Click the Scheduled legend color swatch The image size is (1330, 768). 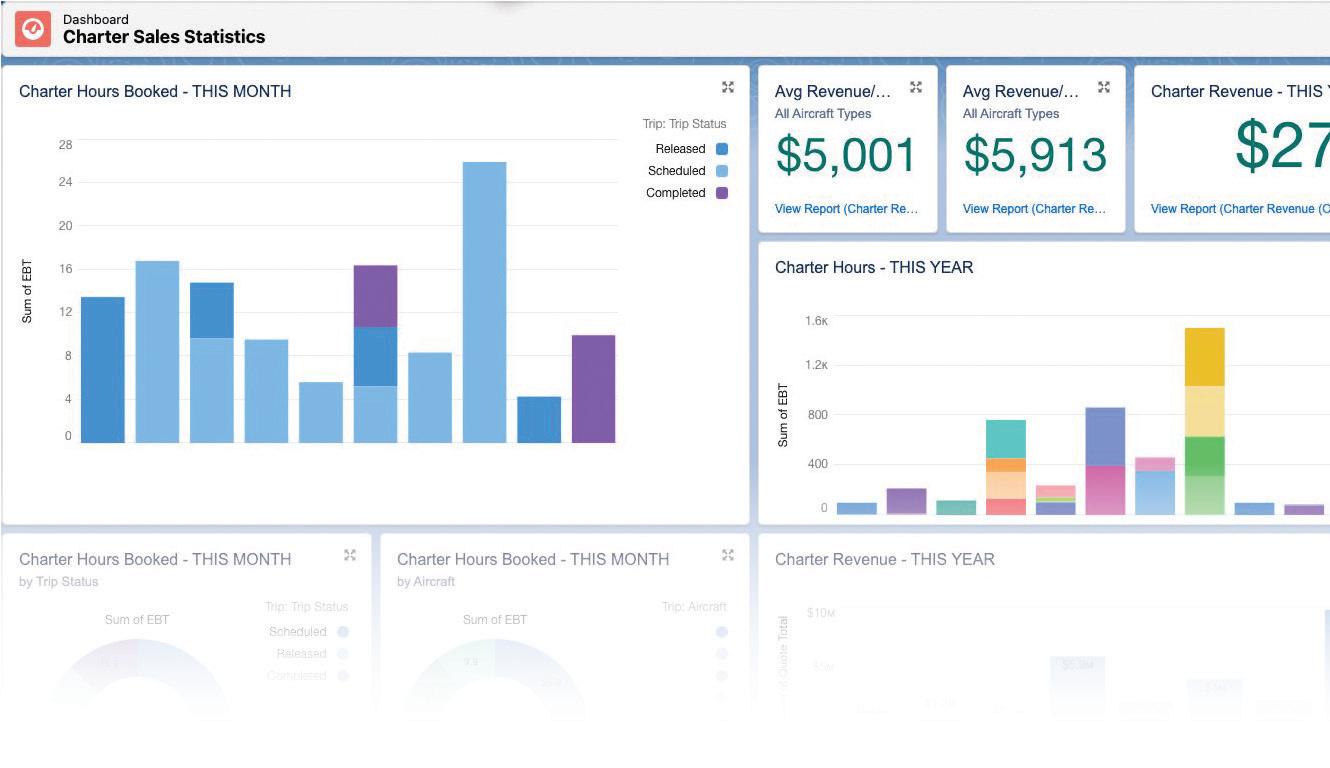(722, 171)
